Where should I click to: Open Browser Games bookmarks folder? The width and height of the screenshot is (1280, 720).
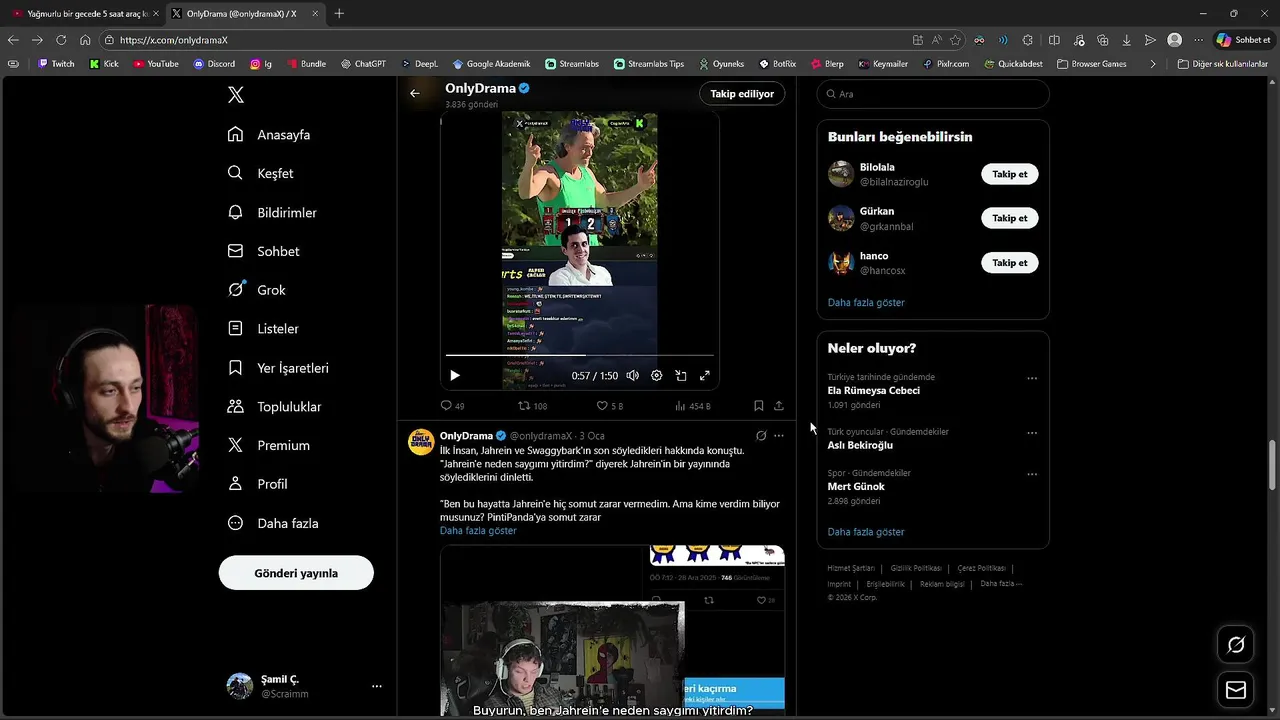1092,64
